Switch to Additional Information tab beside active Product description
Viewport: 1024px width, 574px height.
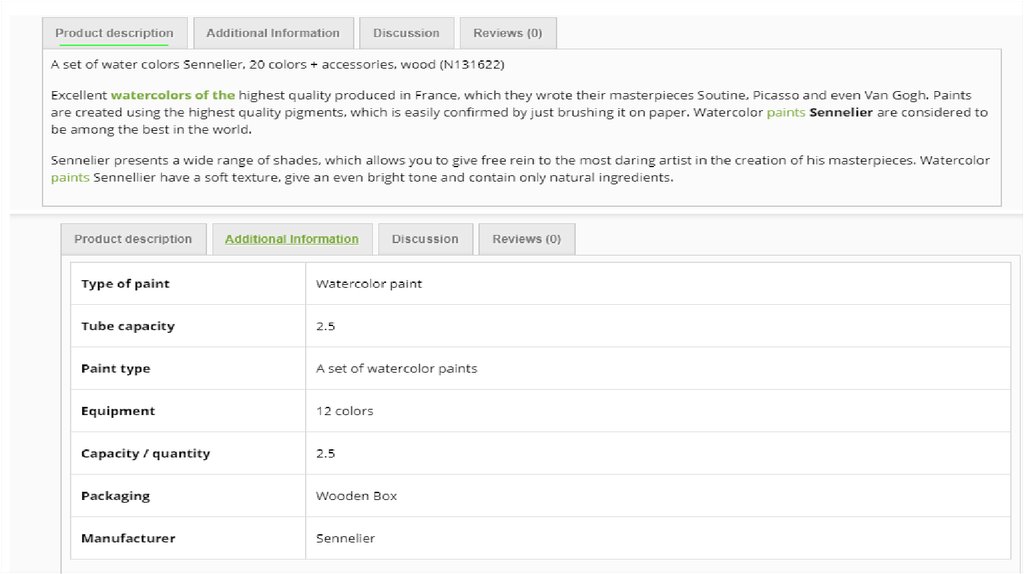click(272, 33)
